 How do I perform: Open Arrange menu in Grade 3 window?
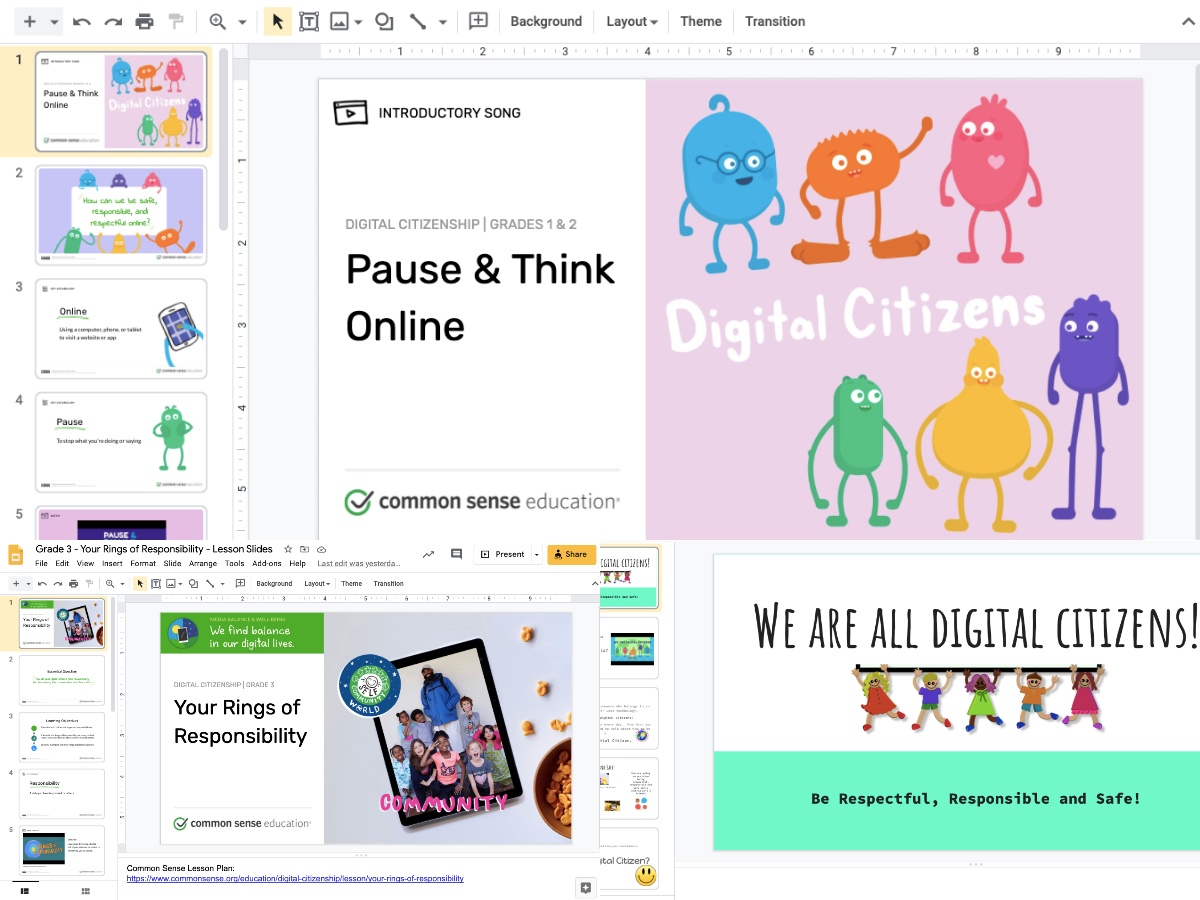pyautogui.click(x=203, y=564)
